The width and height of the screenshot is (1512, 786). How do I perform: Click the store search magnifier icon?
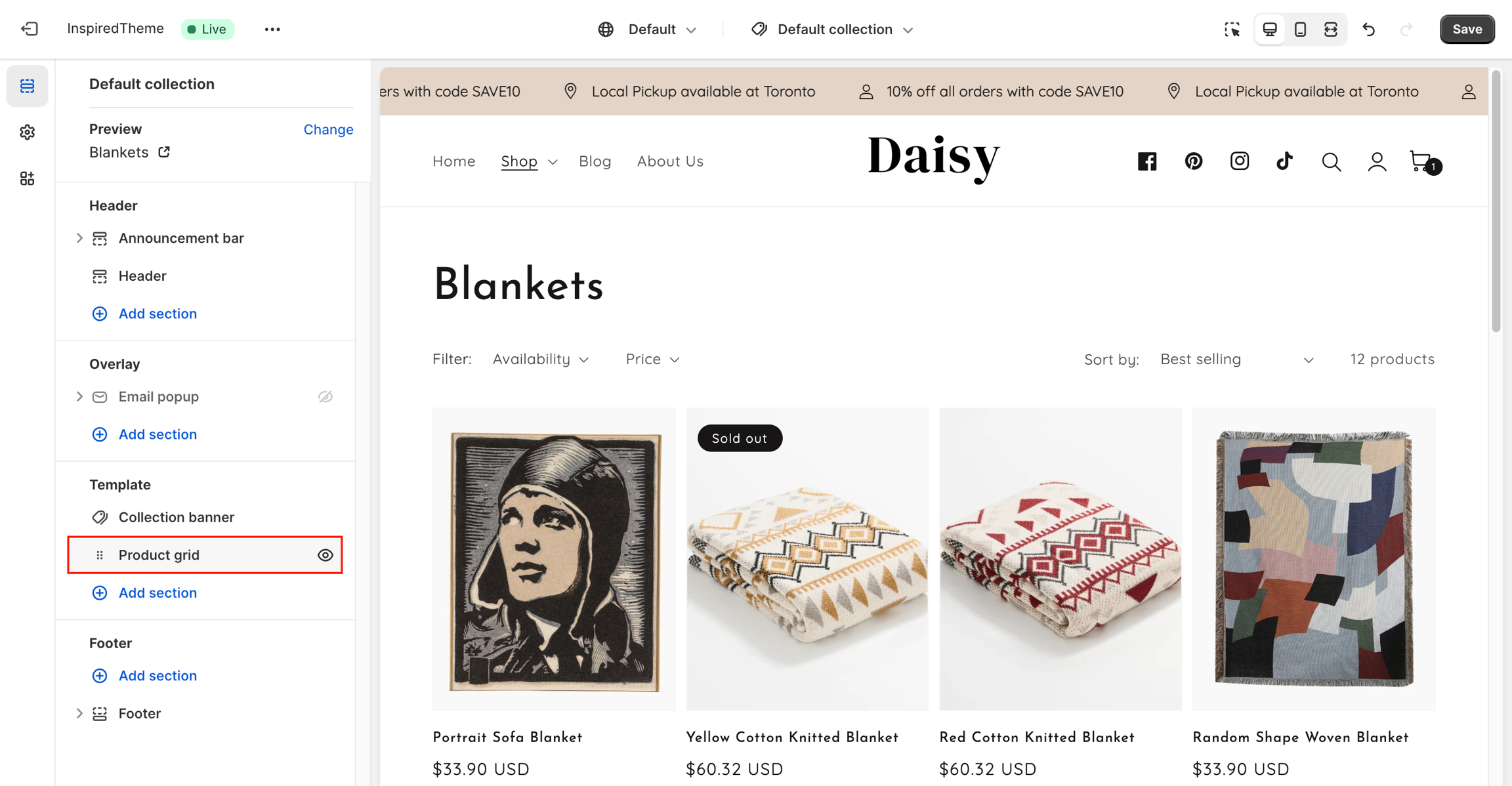coord(1331,161)
